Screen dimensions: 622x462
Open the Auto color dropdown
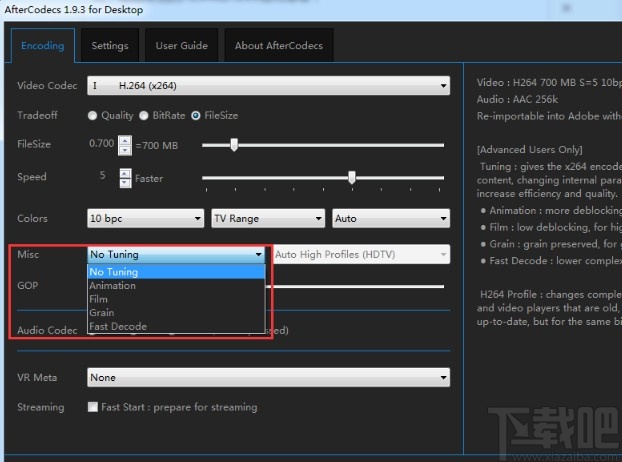point(390,218)
